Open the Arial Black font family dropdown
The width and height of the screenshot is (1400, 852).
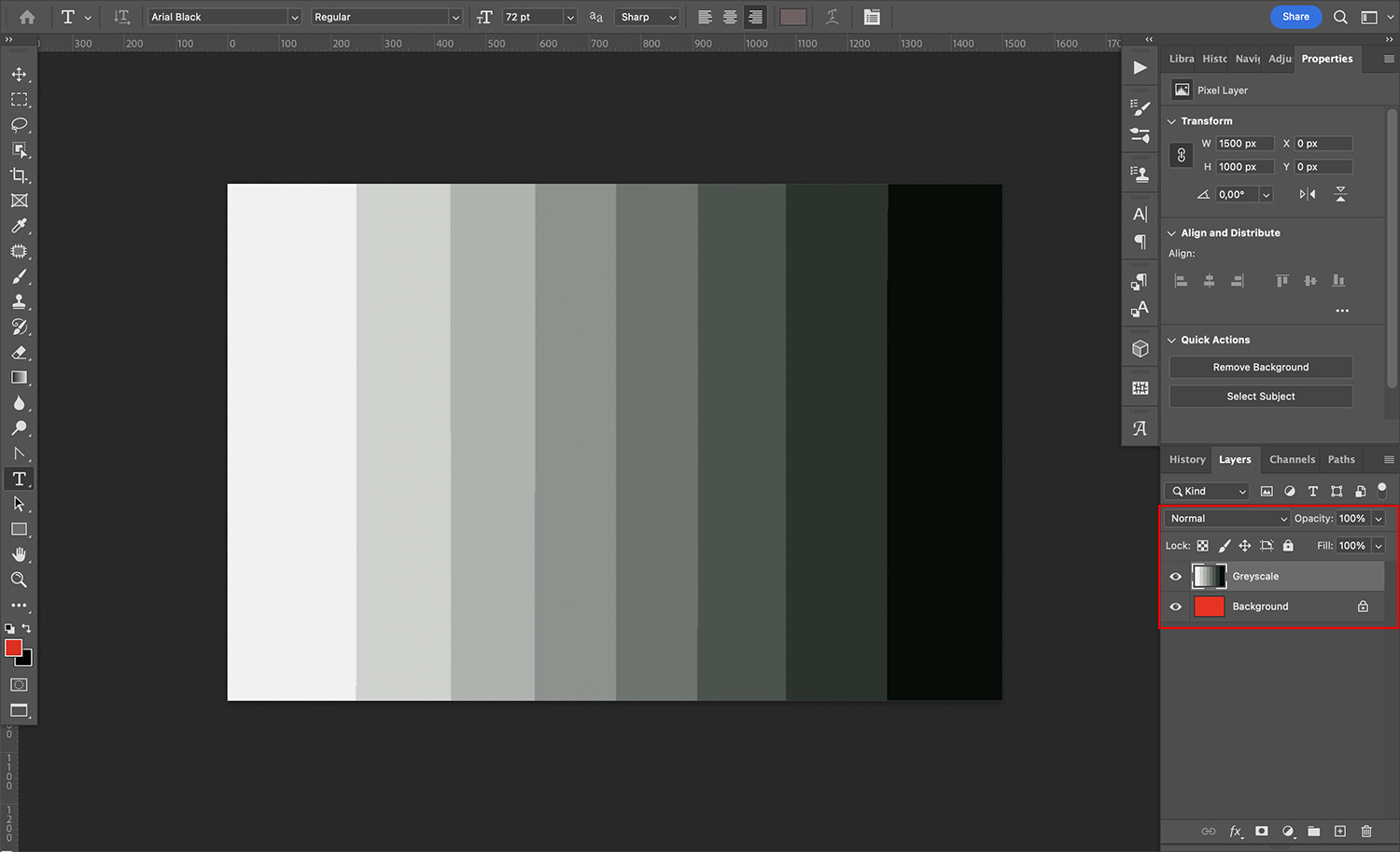point(294,17)
